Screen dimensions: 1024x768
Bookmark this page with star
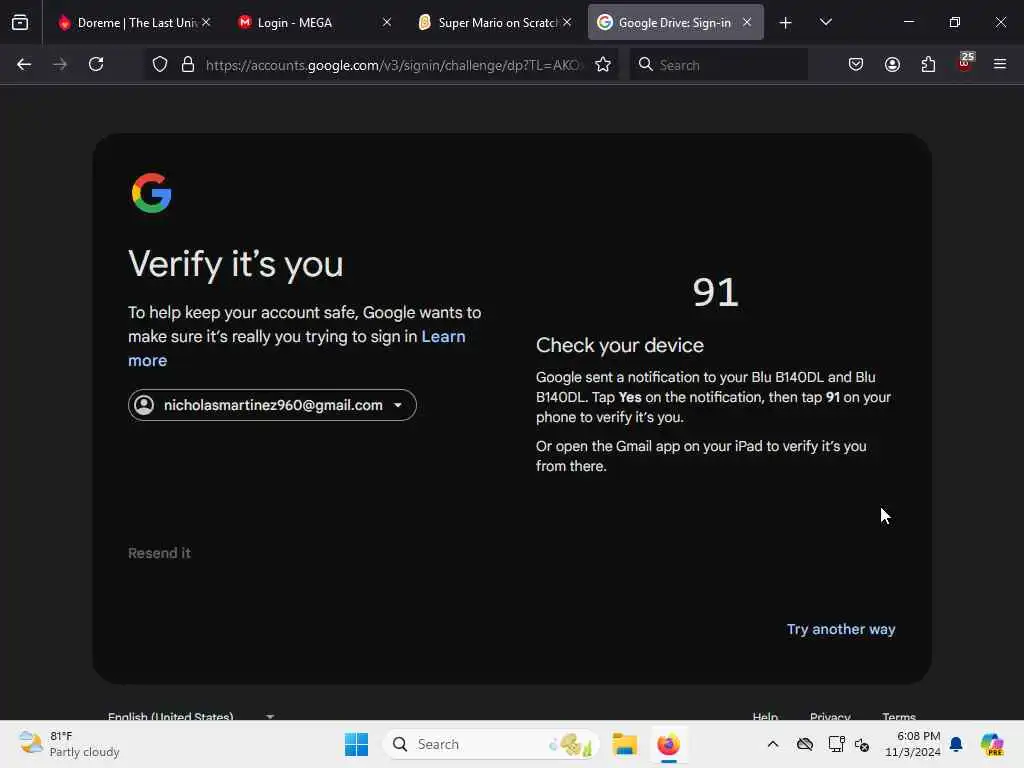603,64
